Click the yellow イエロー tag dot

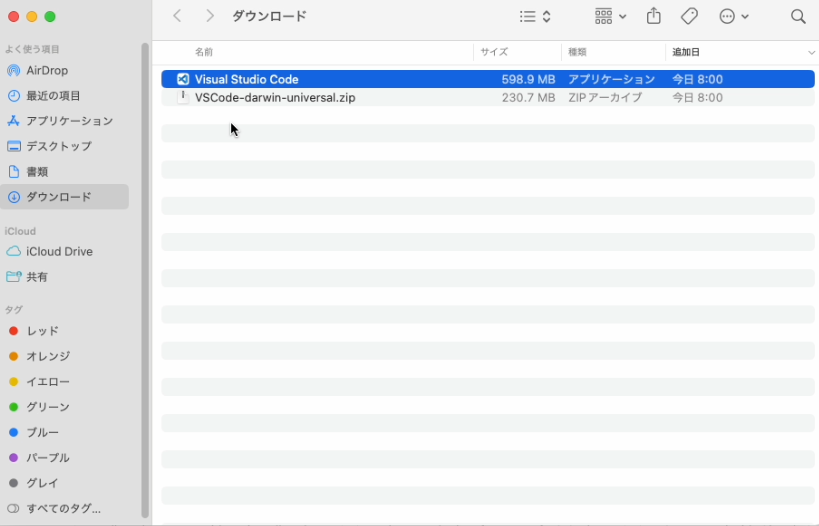click(14, 382)
